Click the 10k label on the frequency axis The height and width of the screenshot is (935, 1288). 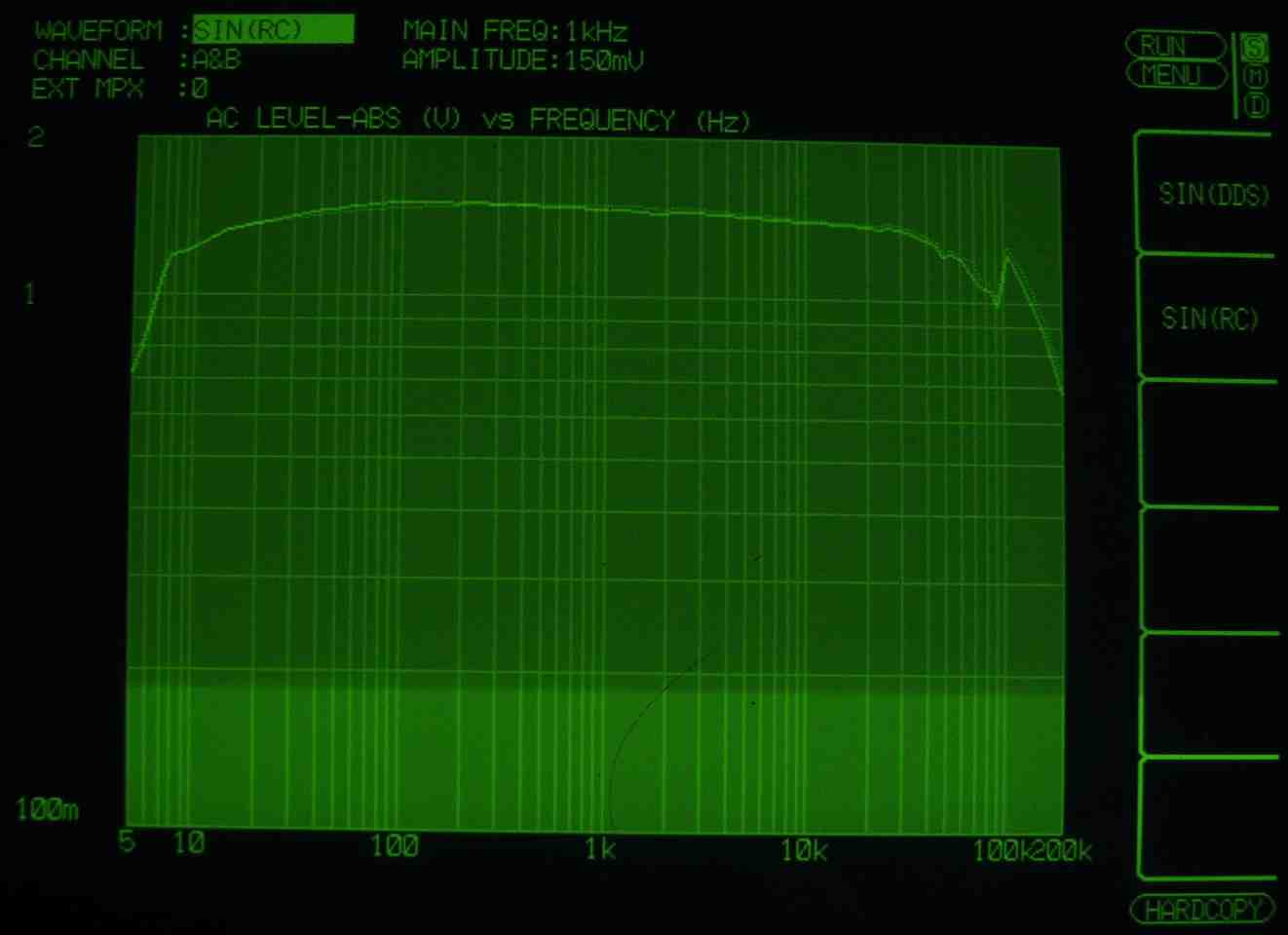[804, 850]
